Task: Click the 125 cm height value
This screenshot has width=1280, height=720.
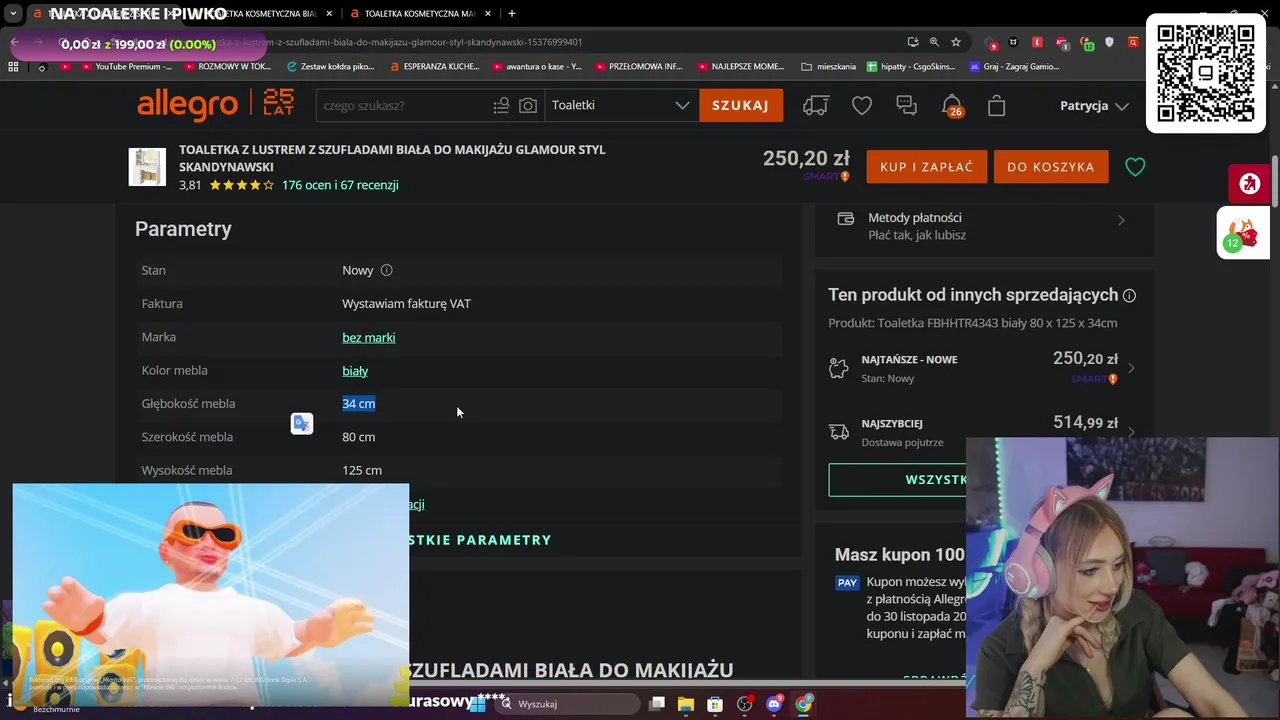Action: click(362, 470)
